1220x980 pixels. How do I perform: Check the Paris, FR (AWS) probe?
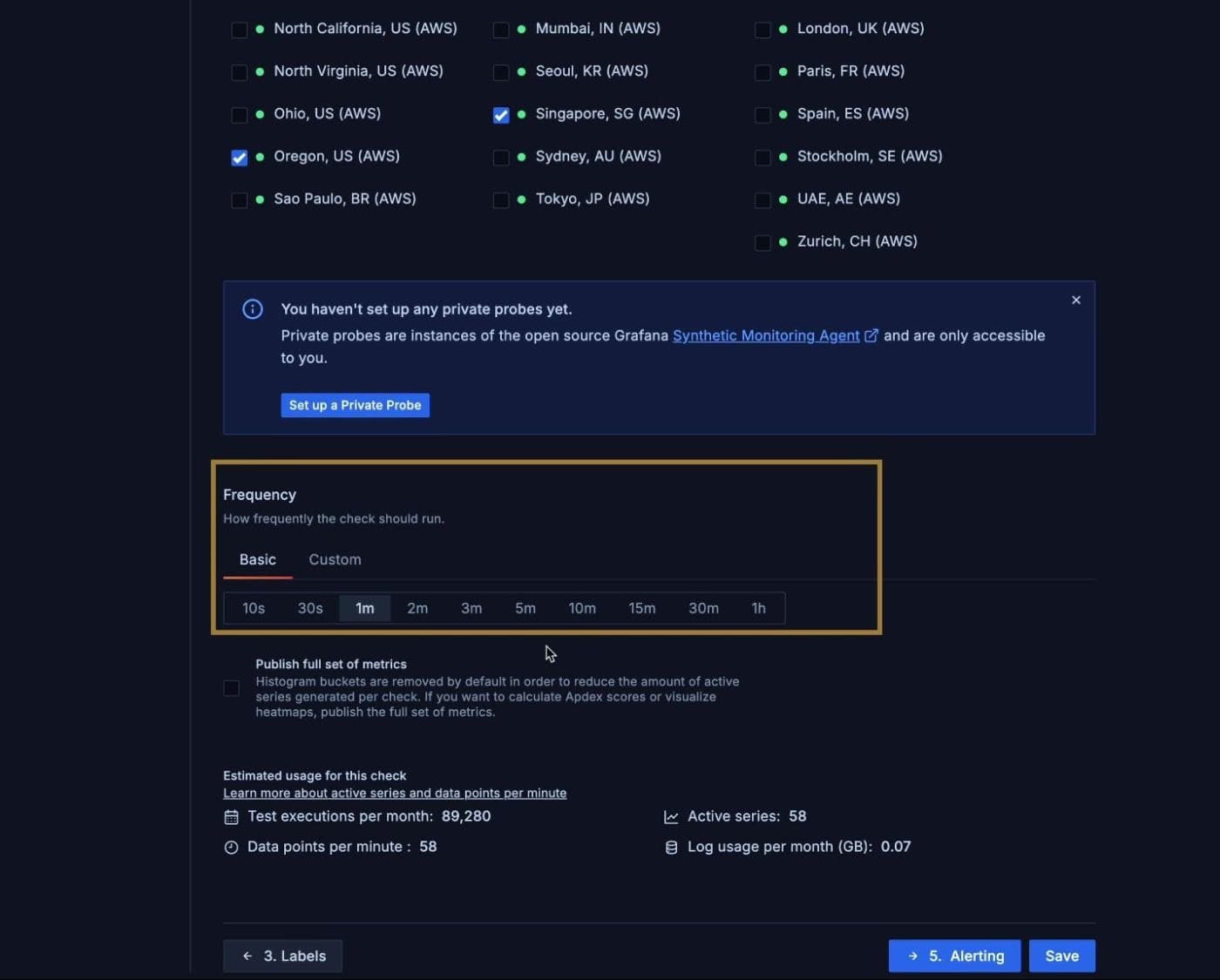pyautogui.click(x=762, y=72)
